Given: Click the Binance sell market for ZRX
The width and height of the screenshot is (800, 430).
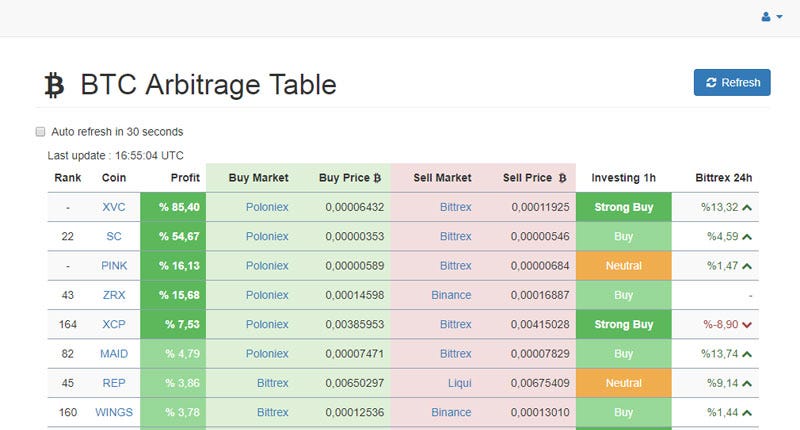Looking at the screenshot, I should click(451, 295).
